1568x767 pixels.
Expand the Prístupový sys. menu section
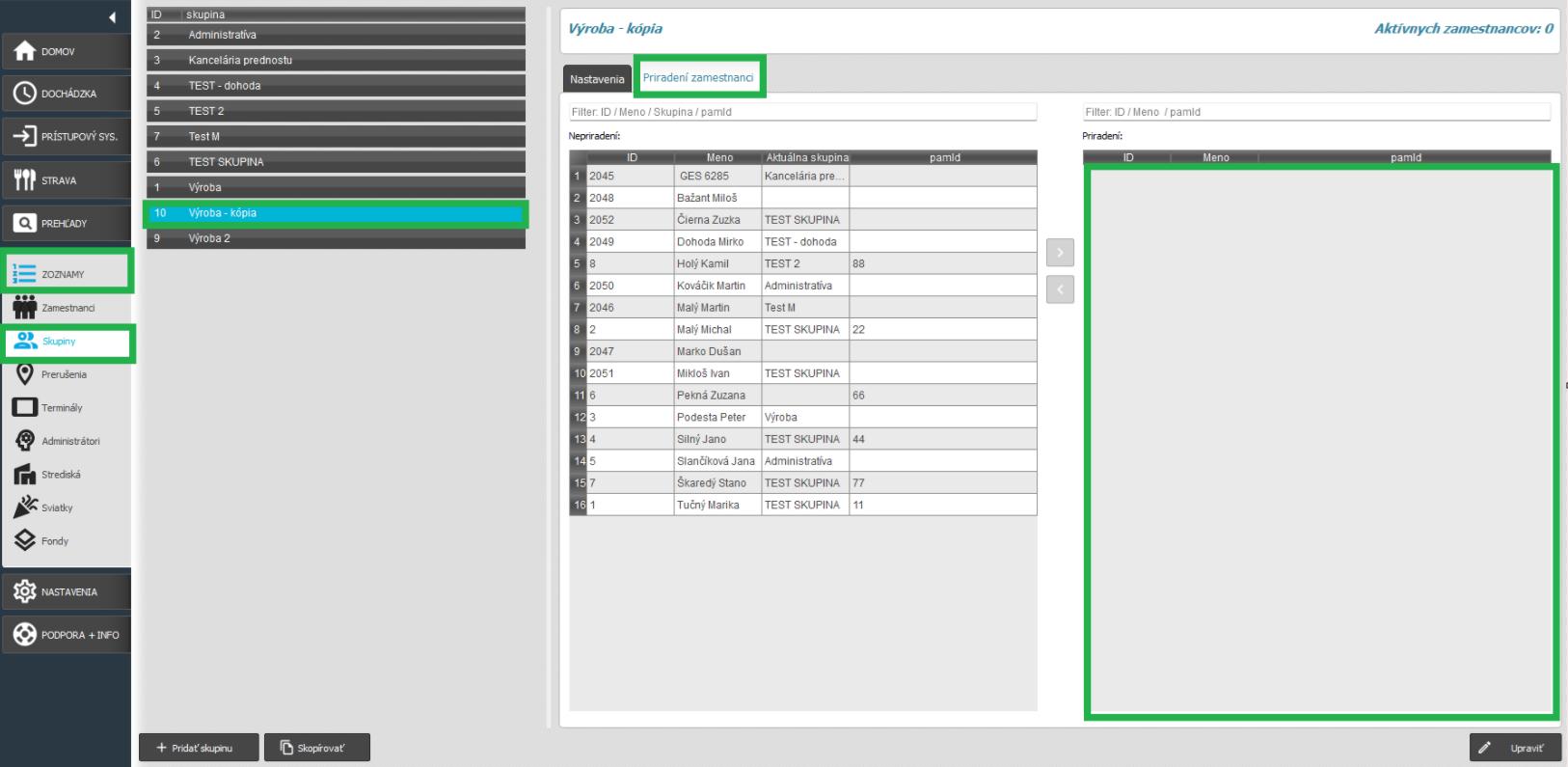tap(66, 136)
